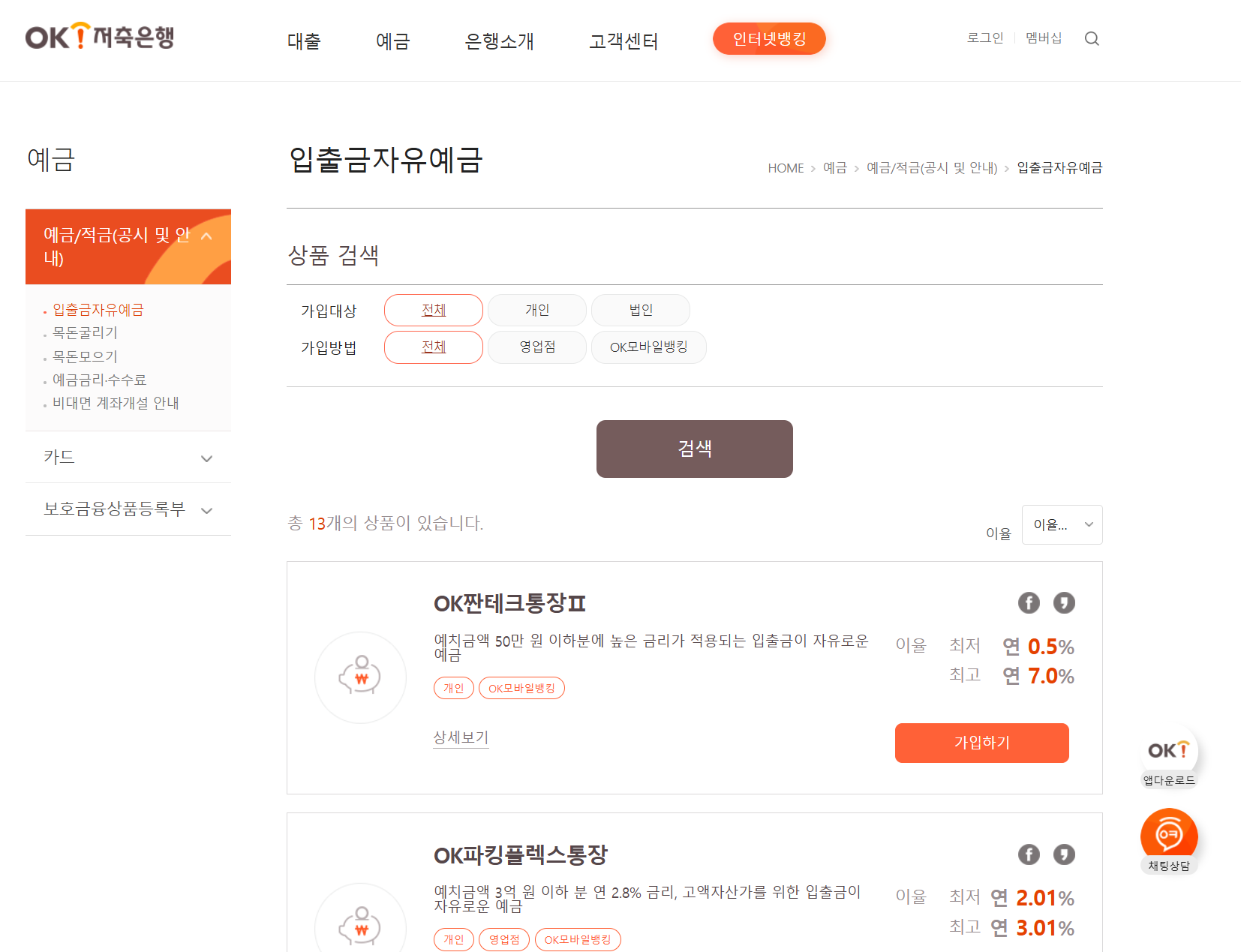Share OK파킹플렉스통장 via KakaoTalk icon
1241x952 pixels.
(x=1064, y=854)
